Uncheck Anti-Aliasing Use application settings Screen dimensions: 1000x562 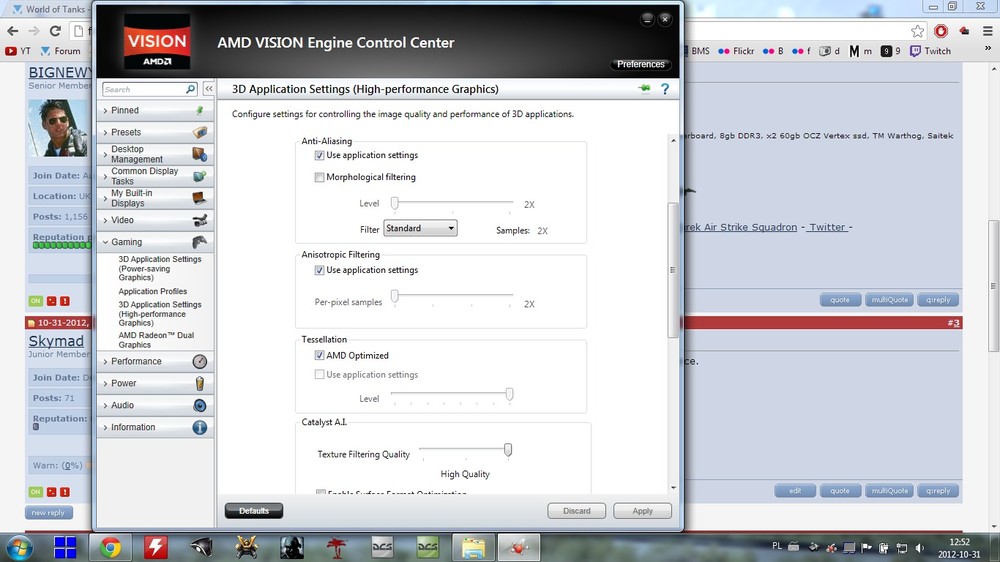(x=319, y=156)
